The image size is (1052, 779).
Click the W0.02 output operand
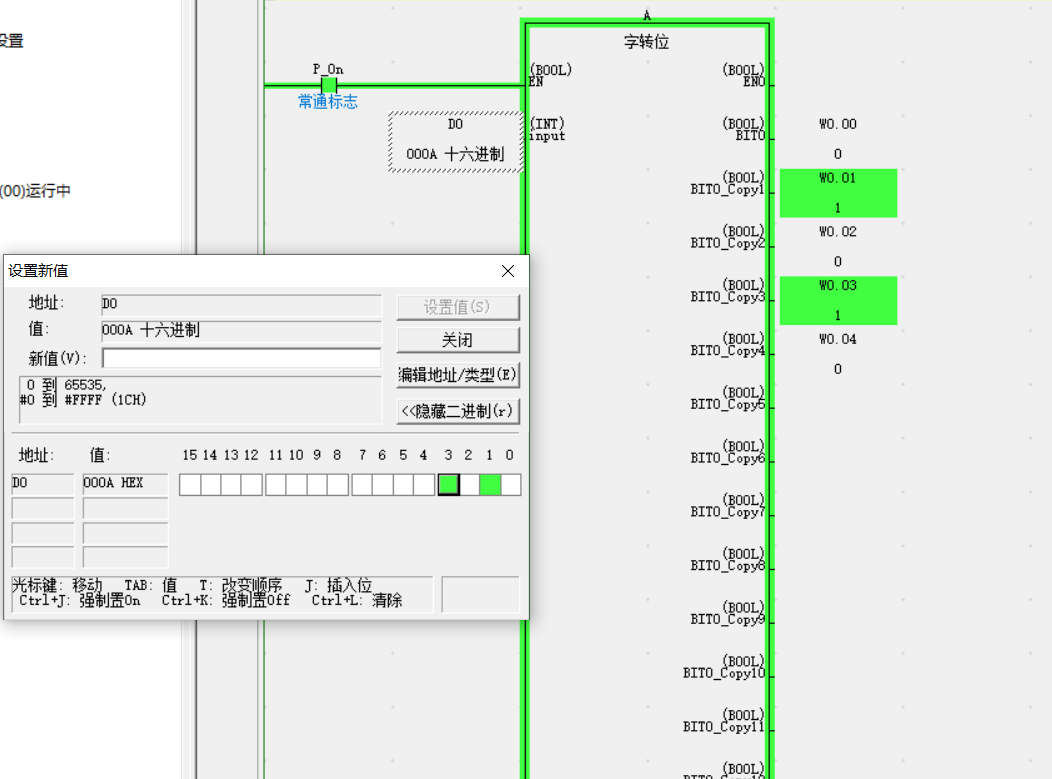(x=838, y=232)
